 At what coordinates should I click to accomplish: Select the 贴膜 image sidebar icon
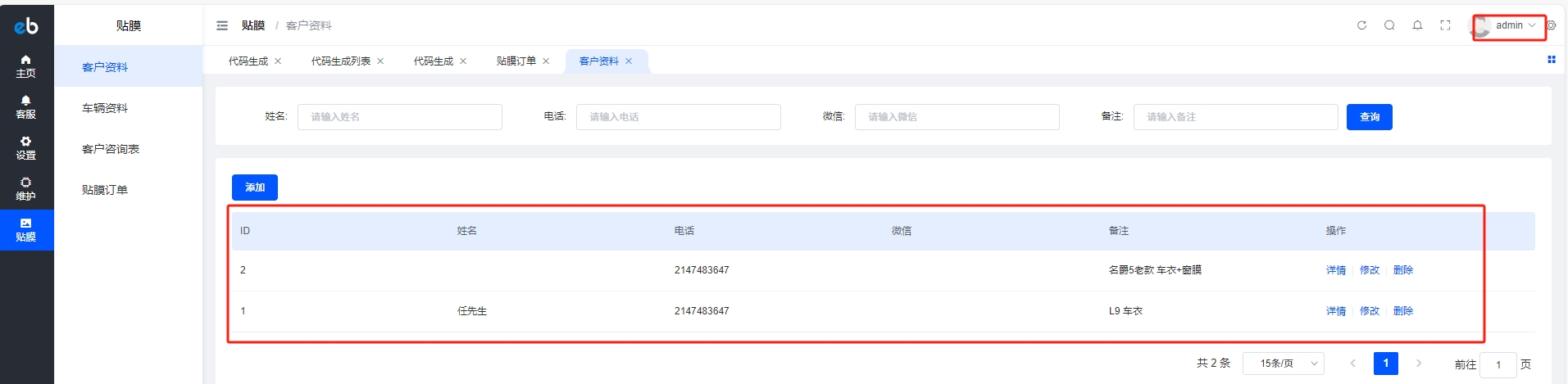(26, 230)
